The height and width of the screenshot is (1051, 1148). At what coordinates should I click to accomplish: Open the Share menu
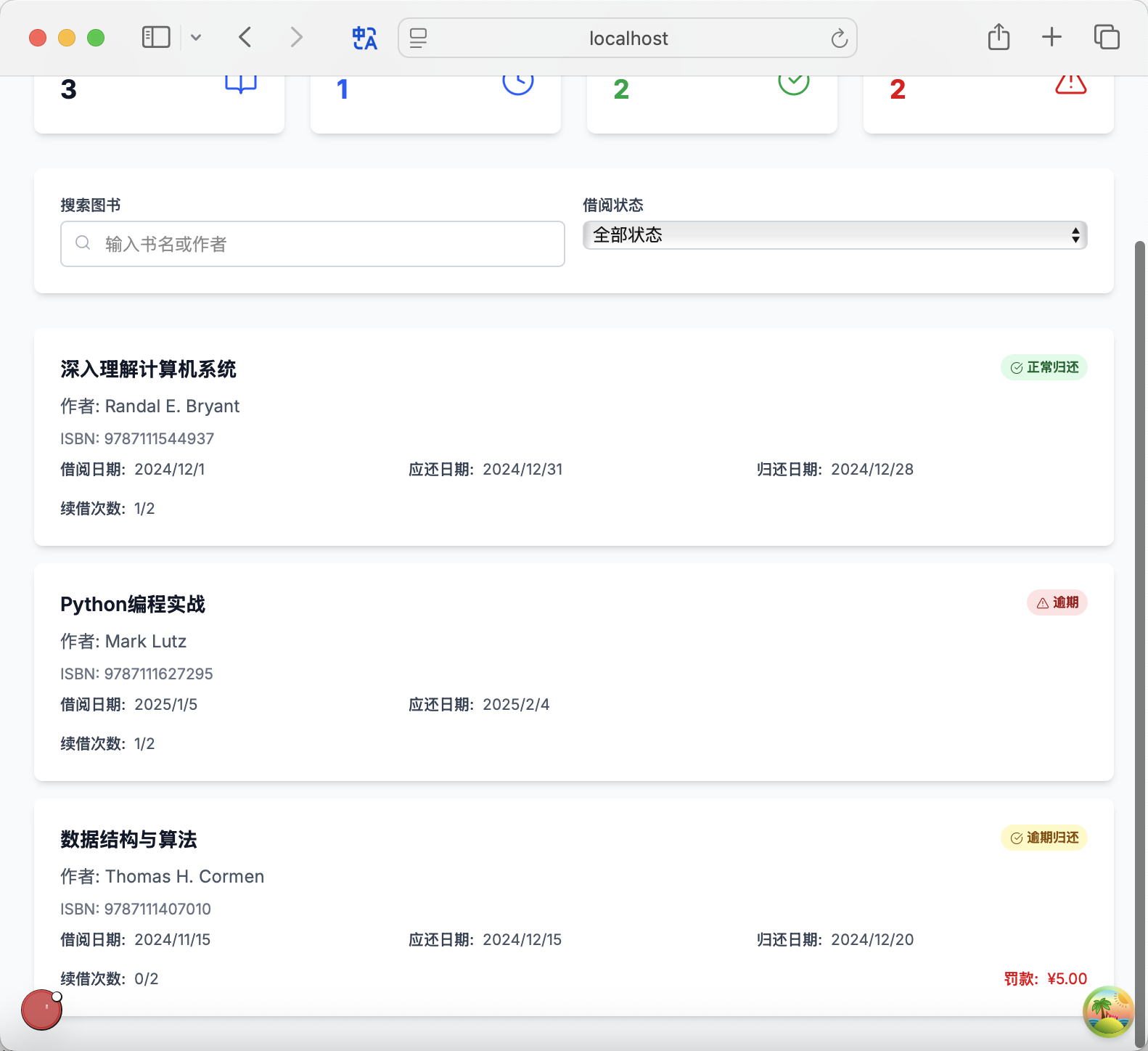(999, 37)
